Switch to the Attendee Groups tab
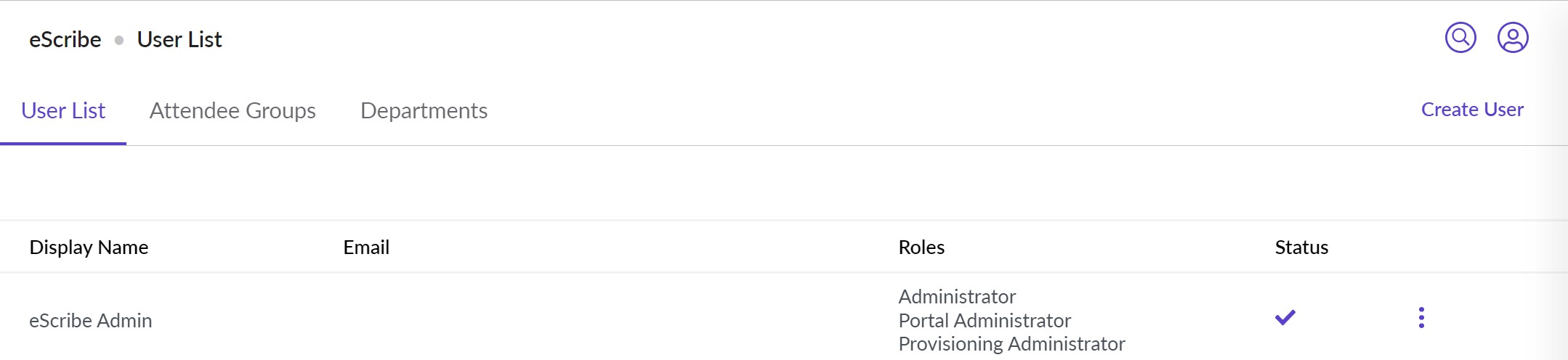This screenshot has width=1568, height=360. coord(233,110)
